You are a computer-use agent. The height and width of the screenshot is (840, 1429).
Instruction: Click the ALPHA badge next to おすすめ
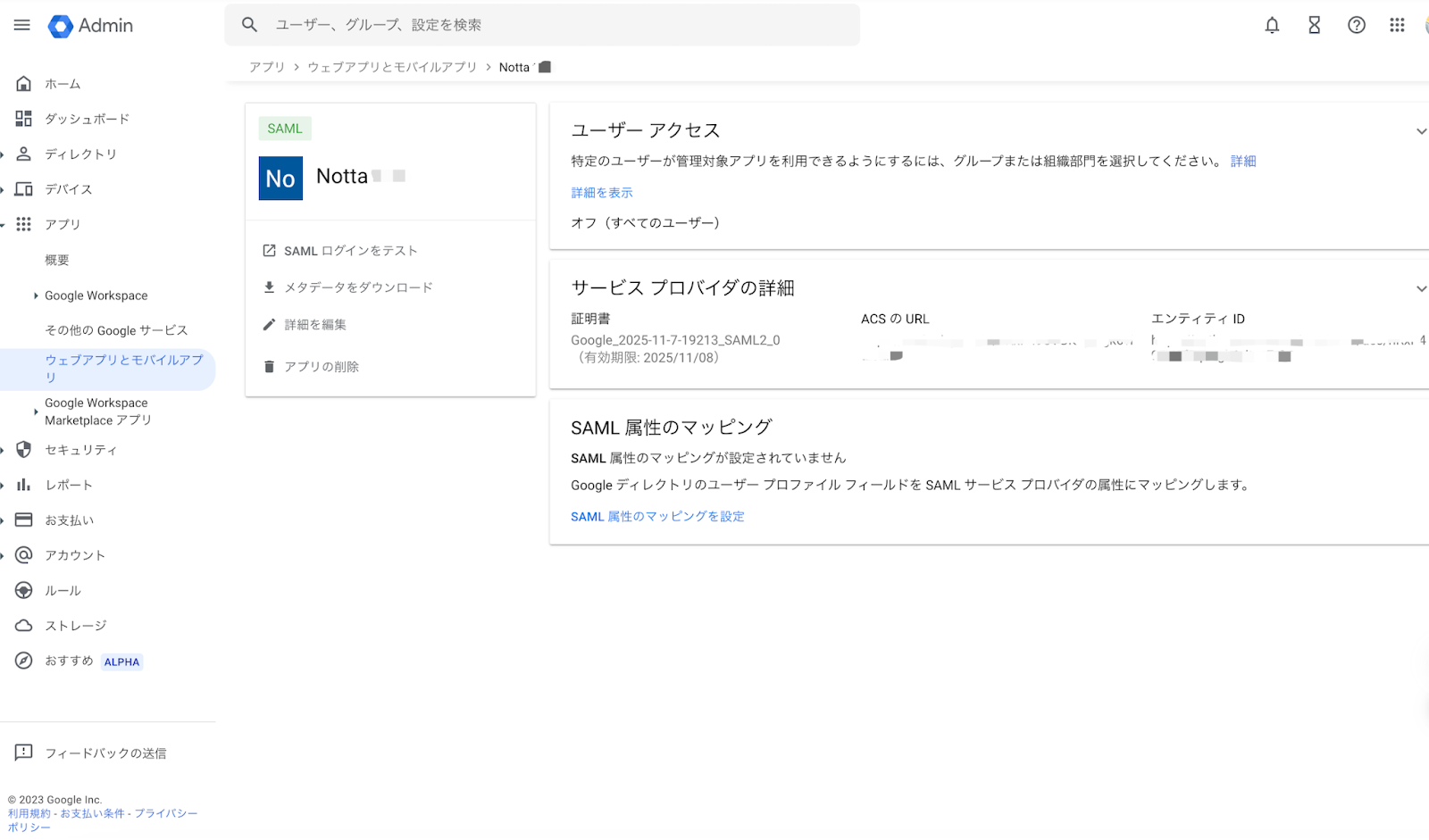[x=121, y=661]
